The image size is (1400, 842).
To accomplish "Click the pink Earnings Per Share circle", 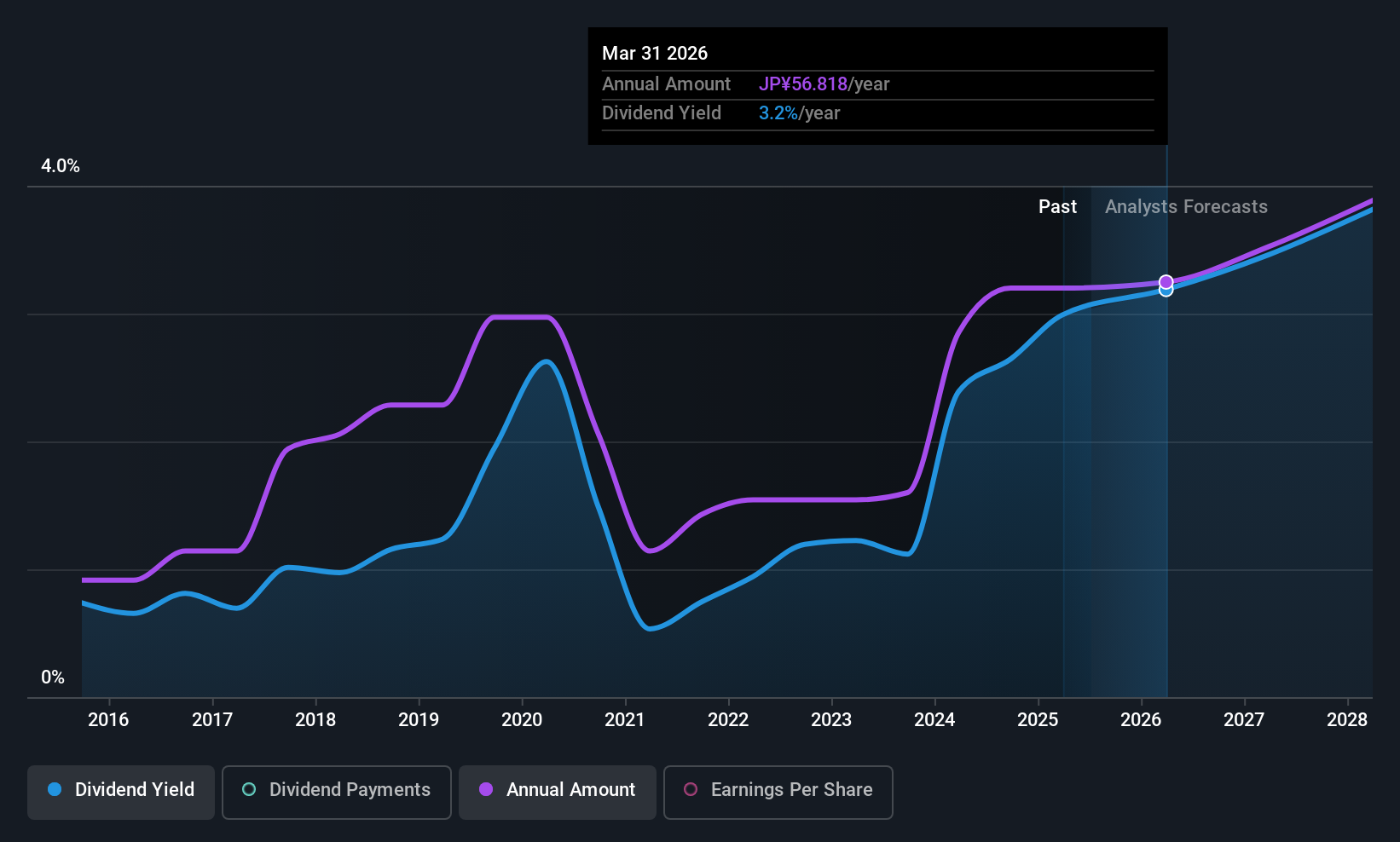I will tap(691, 789).
